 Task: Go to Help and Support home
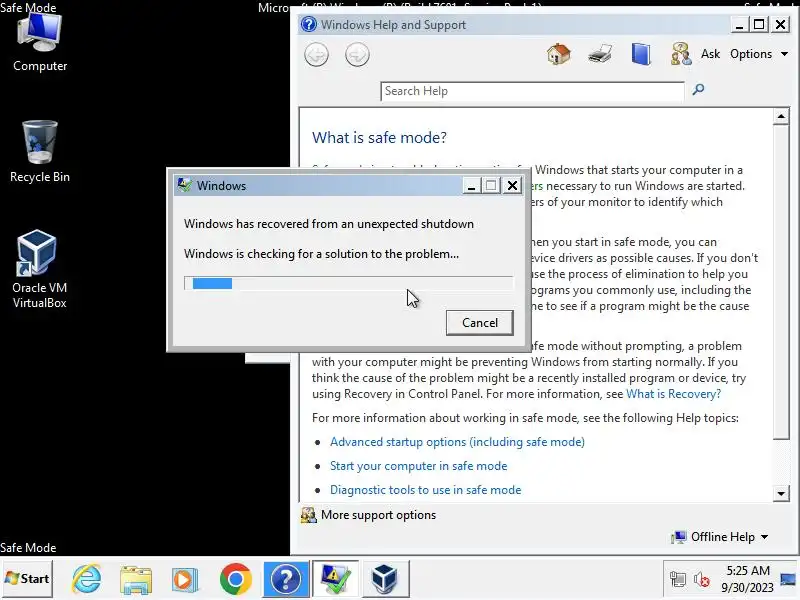(x=559, y=54)
